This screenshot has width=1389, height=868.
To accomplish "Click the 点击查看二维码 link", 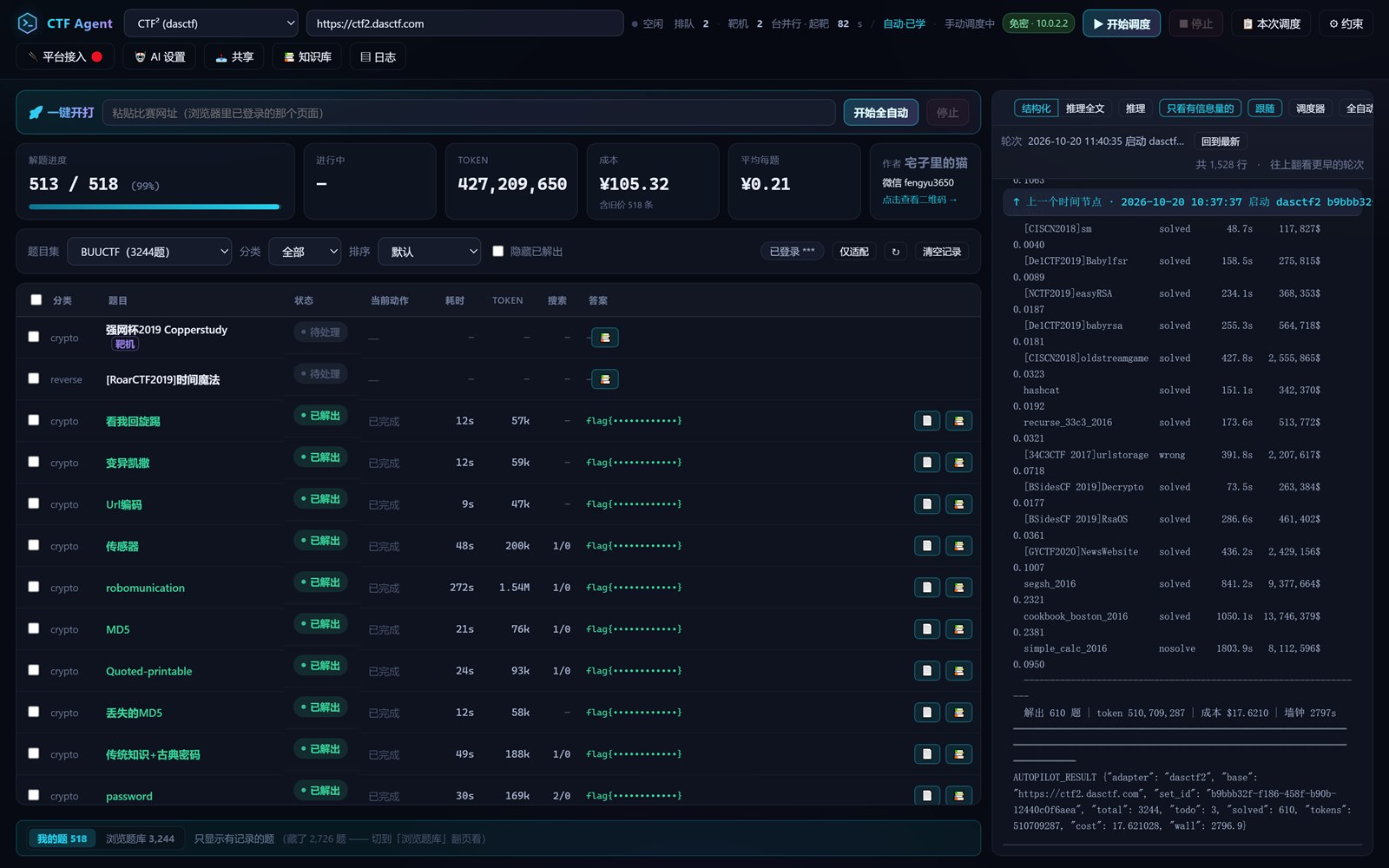I will 919,200.
